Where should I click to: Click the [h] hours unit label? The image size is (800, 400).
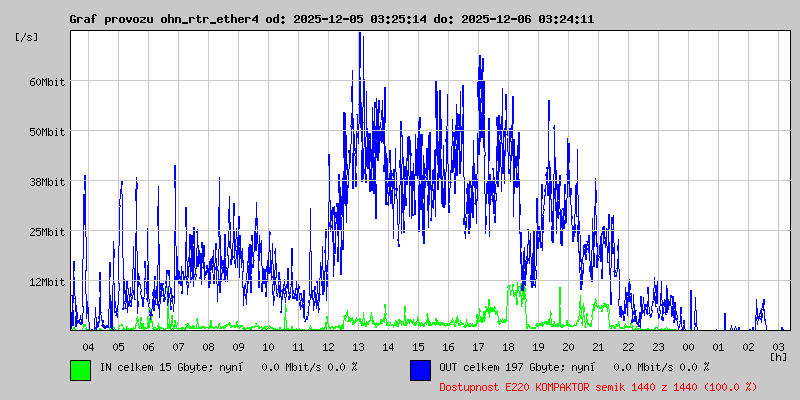click(778, 356)
